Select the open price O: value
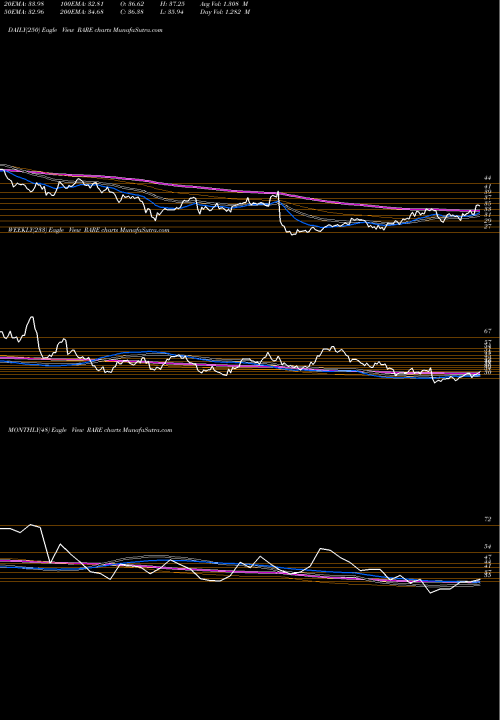 coord(132,3)
